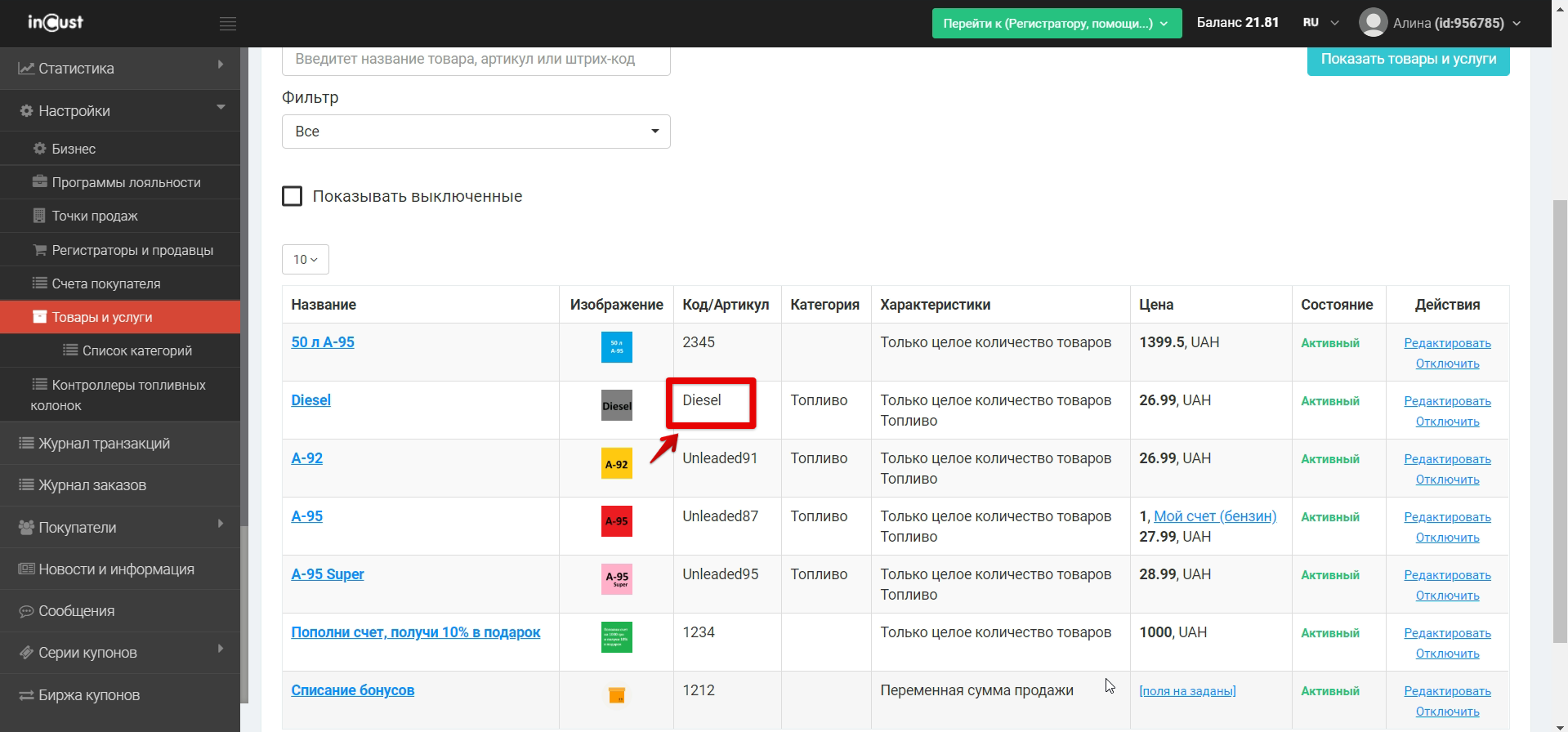Click Редактировать for the Diesel row

click(x=1447, y=401)
